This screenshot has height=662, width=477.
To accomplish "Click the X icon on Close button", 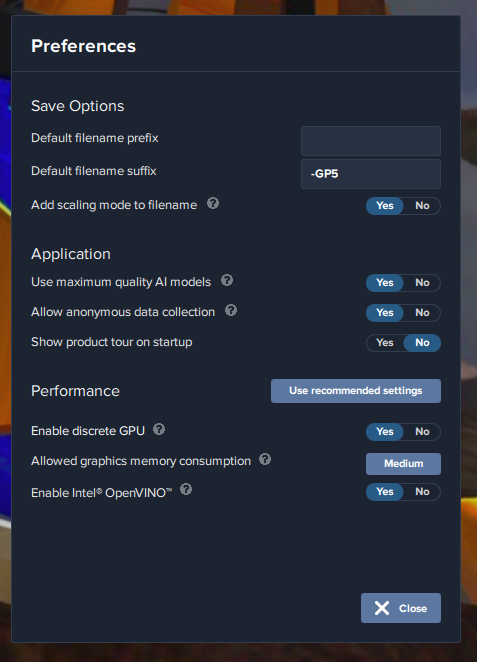I will pyautogui.click(x=382, y=608).
